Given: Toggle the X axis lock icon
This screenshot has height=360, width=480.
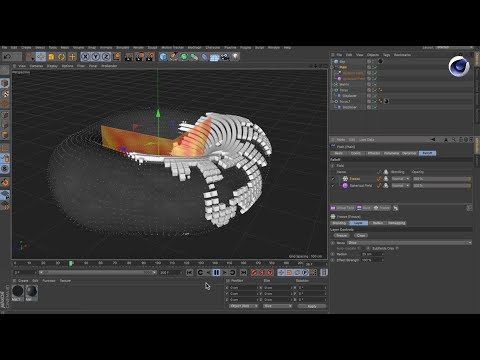Looking at the screenshot, I should (x=85, y=57).
